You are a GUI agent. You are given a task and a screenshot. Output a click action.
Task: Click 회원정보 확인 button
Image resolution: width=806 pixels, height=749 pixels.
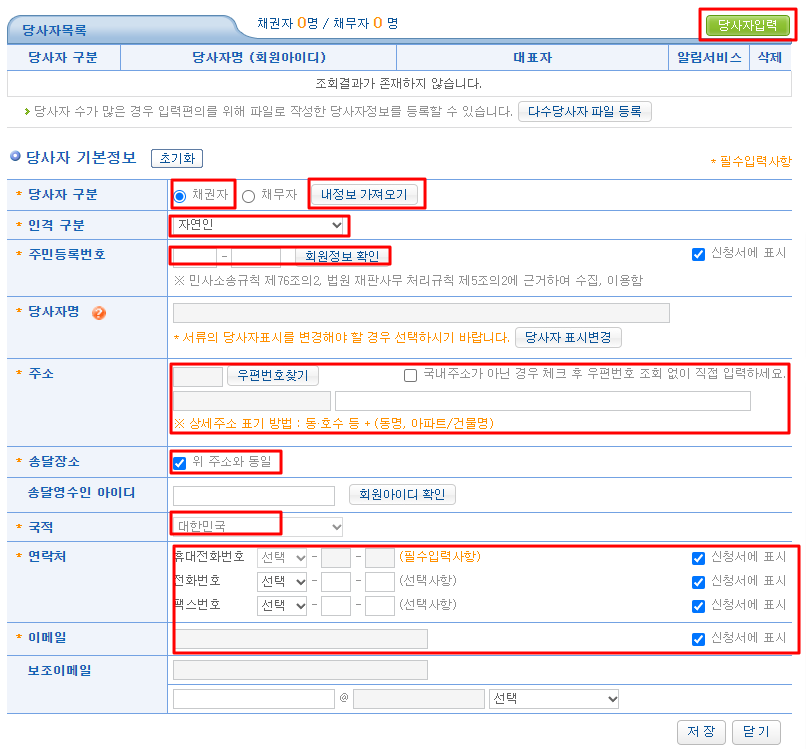342,256
